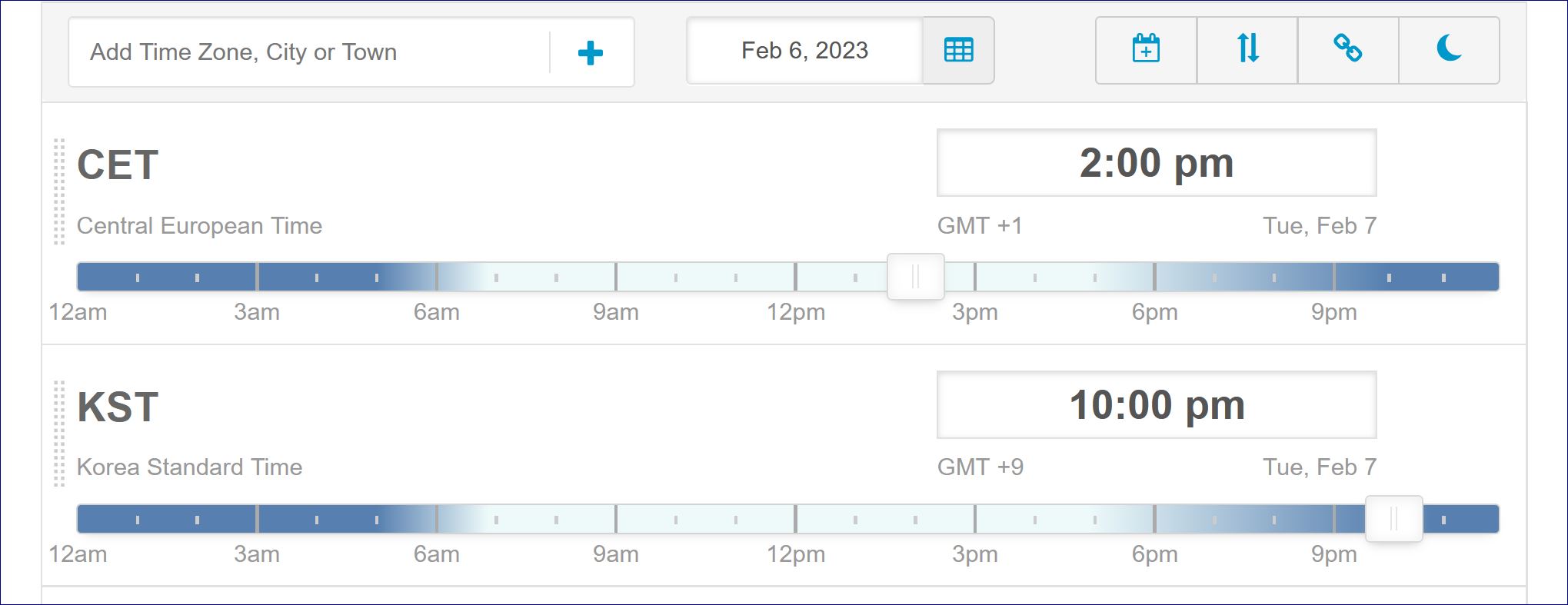Click the plus icon to add time zone
This screenshot has height=605, width=1568.
(590, 52)
